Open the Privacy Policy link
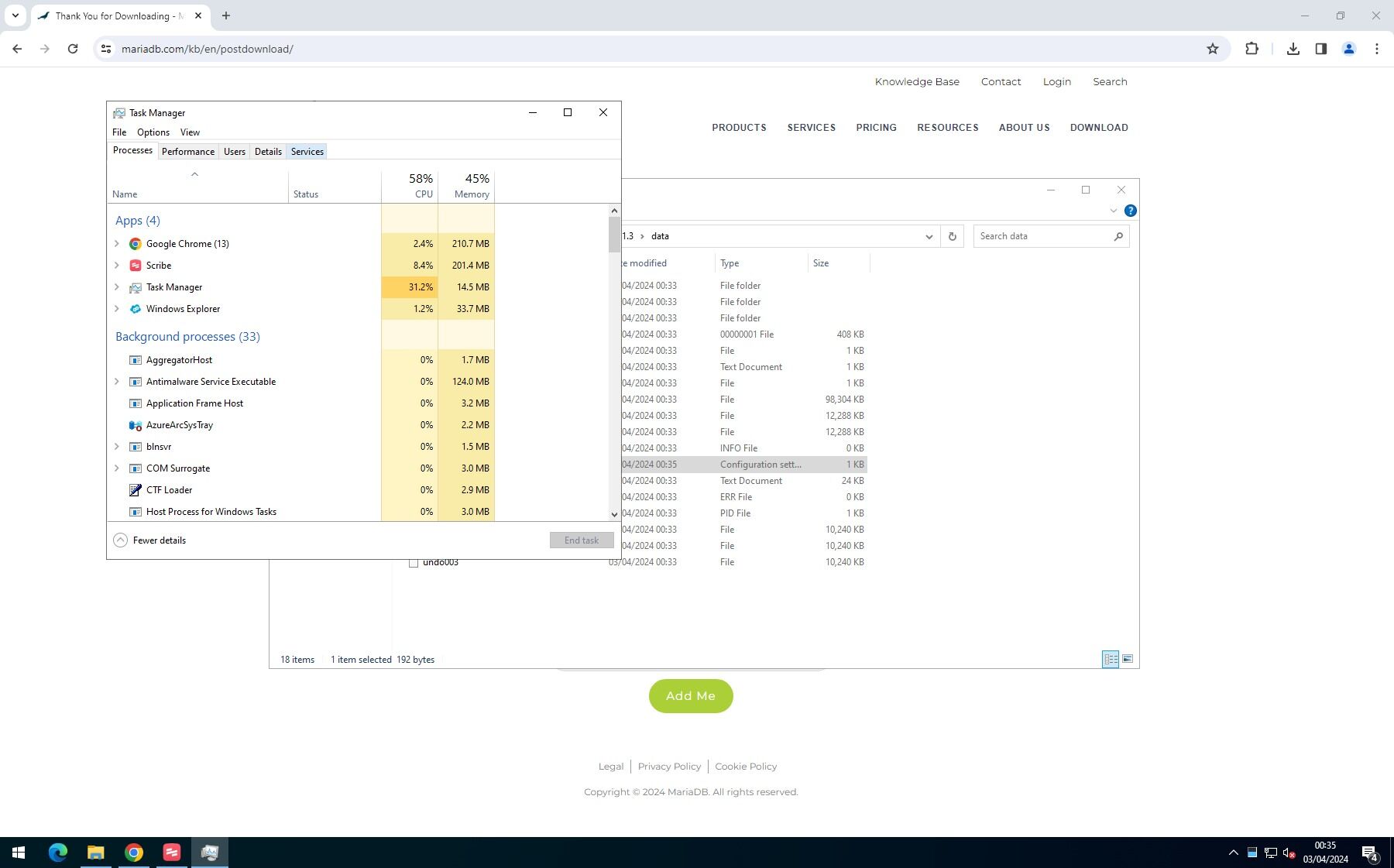The width and height of the screenshot is (1394, 868). 669,767
